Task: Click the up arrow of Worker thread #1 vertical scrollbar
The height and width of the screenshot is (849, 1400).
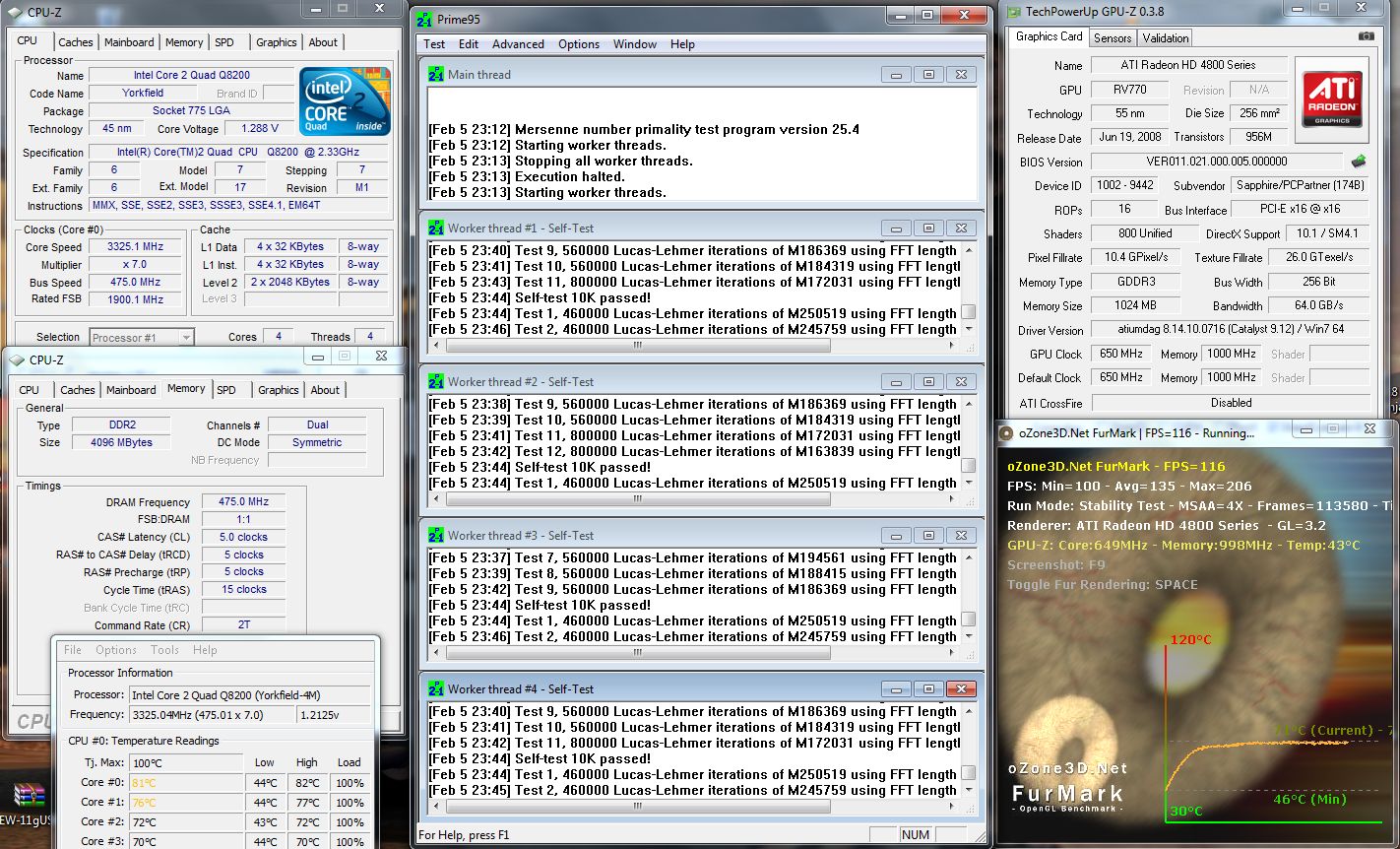Action: click(x=969, y=250)
